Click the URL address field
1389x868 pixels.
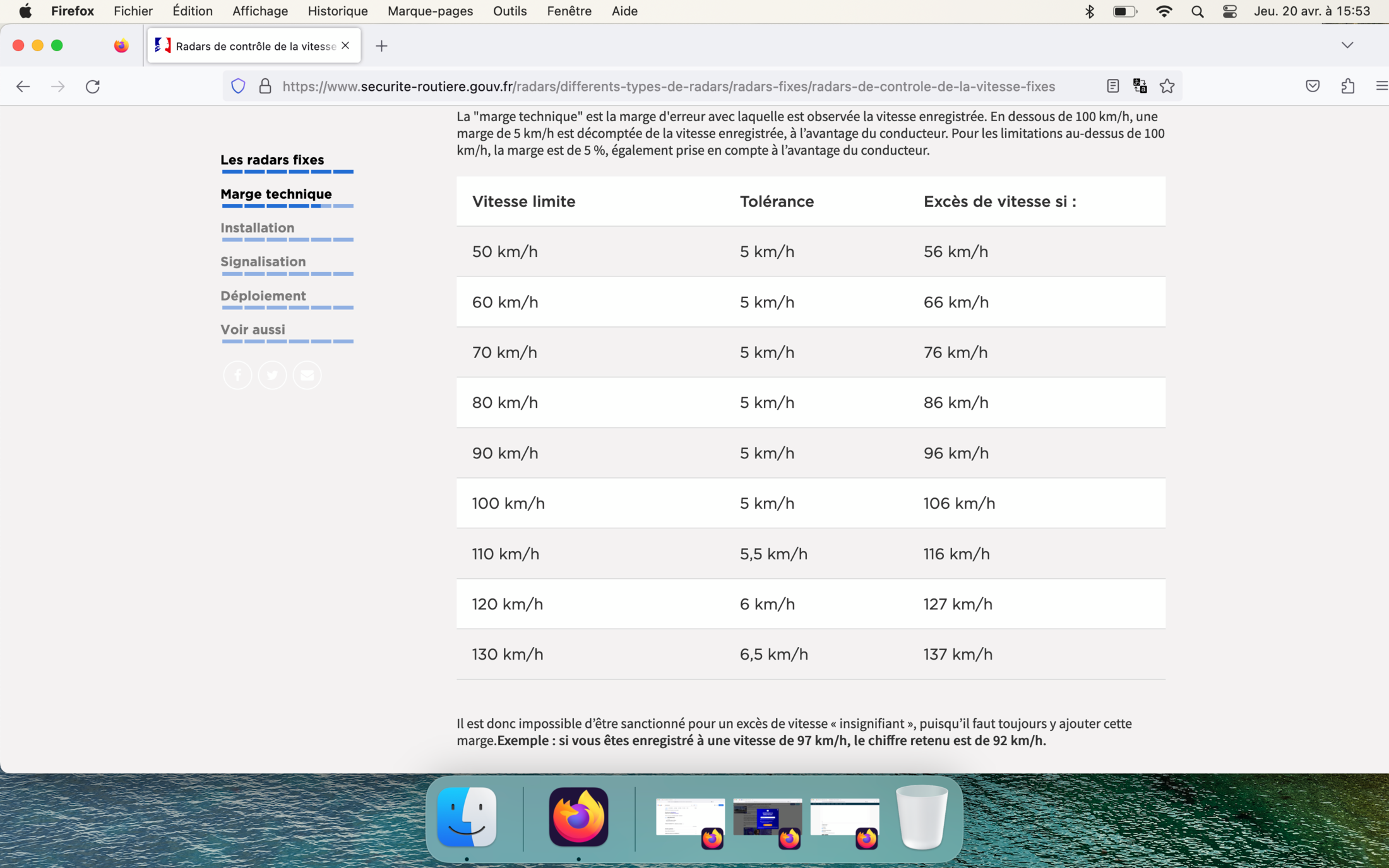coord(669,86)
